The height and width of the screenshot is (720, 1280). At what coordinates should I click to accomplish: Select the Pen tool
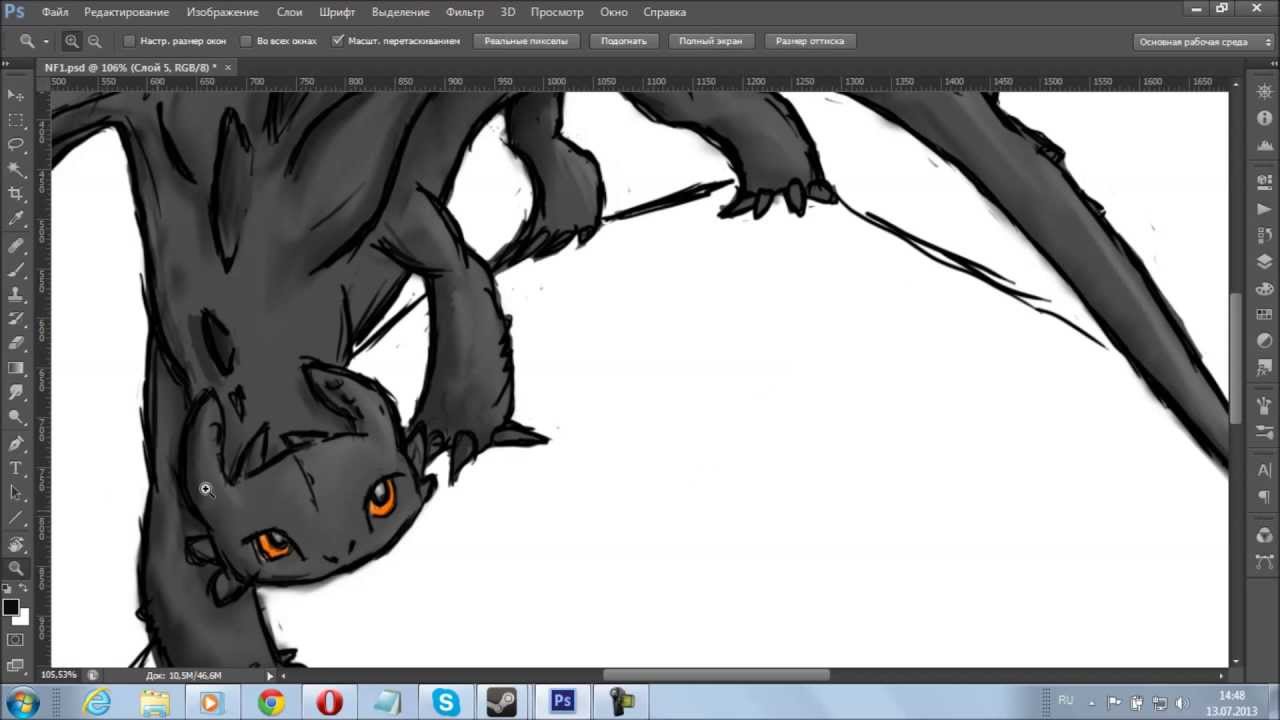pos(16,444)
